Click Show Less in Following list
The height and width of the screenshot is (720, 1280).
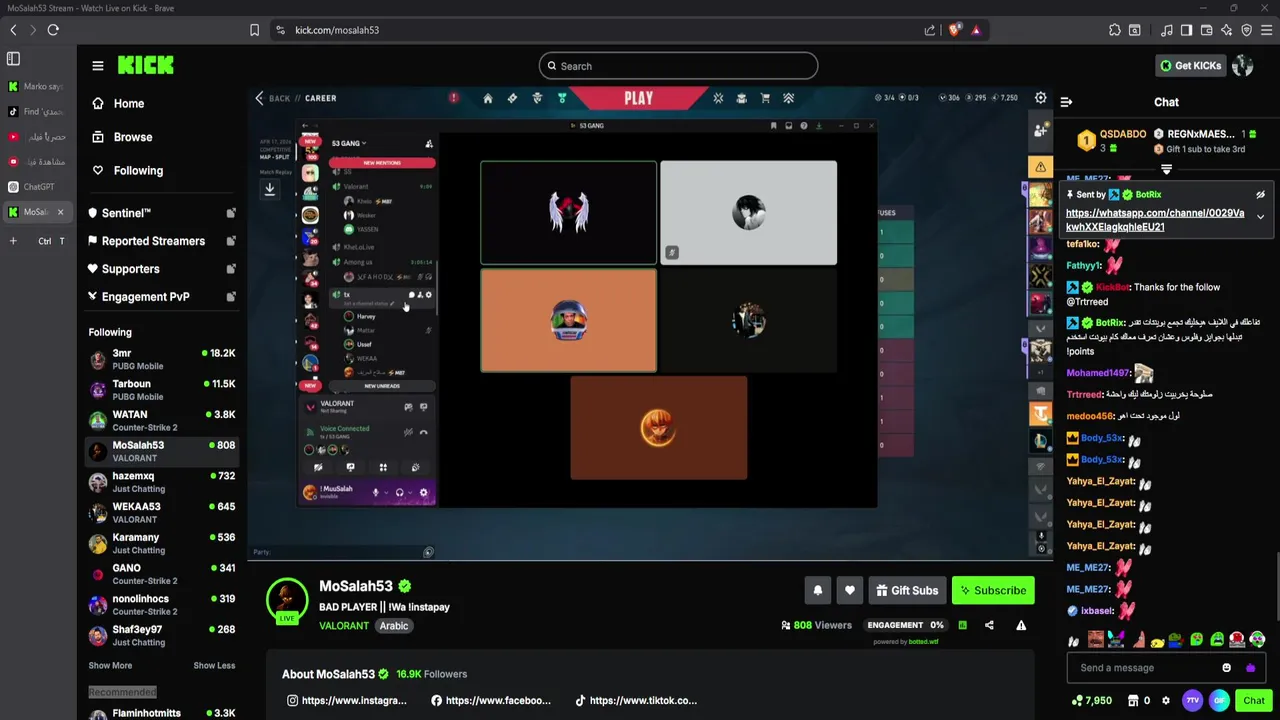[214, 666]
